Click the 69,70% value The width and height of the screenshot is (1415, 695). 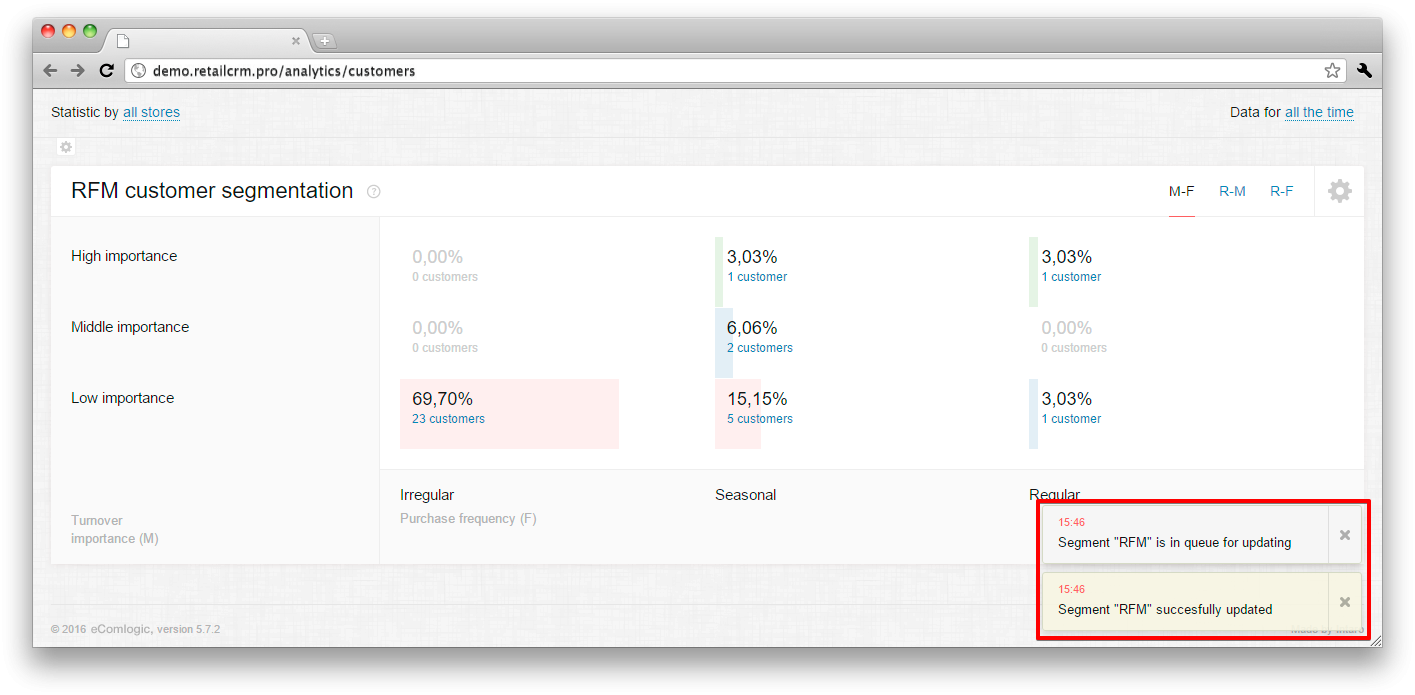click(x=443, y=399)
